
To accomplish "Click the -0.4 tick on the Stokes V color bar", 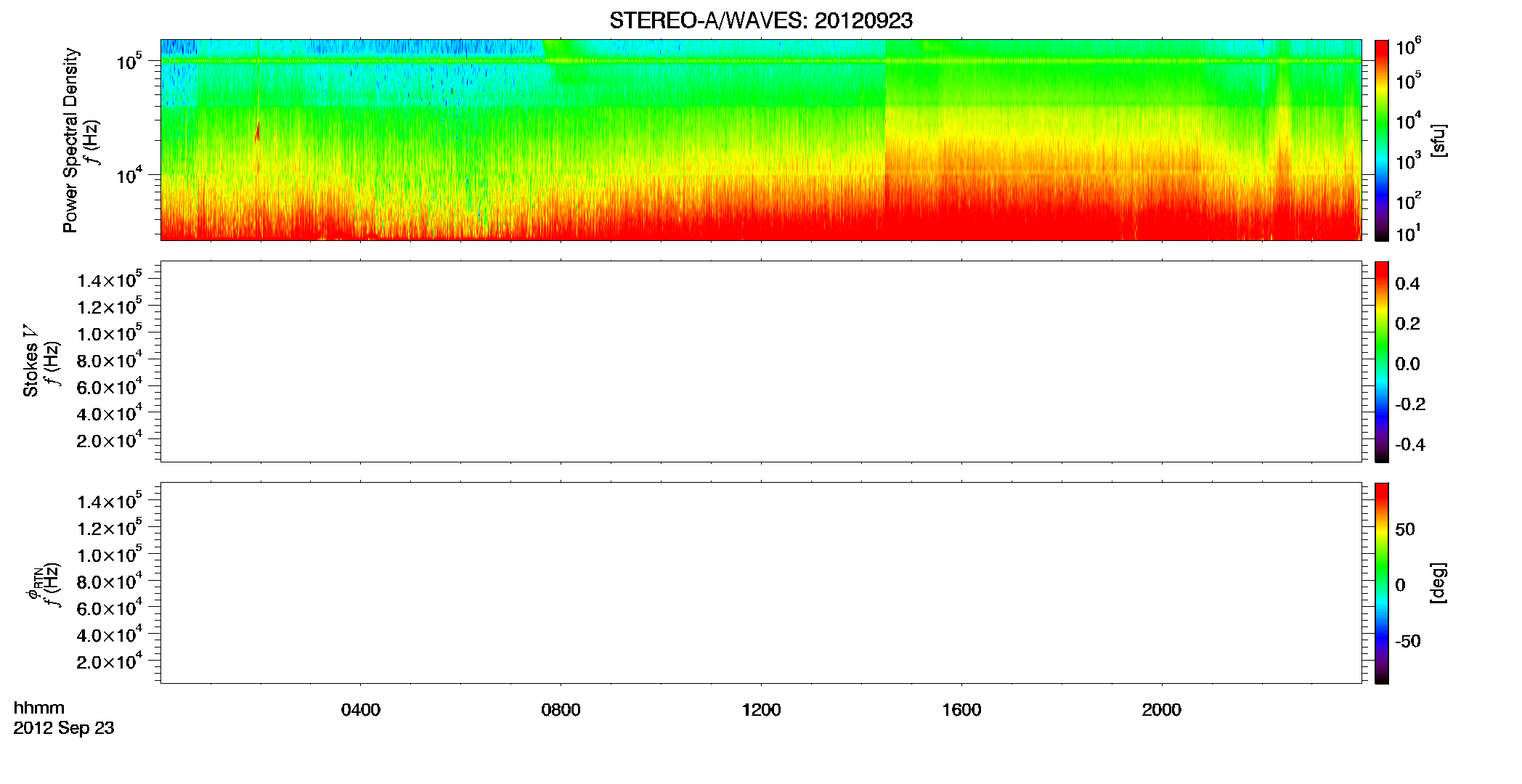I will point(1410,444).
